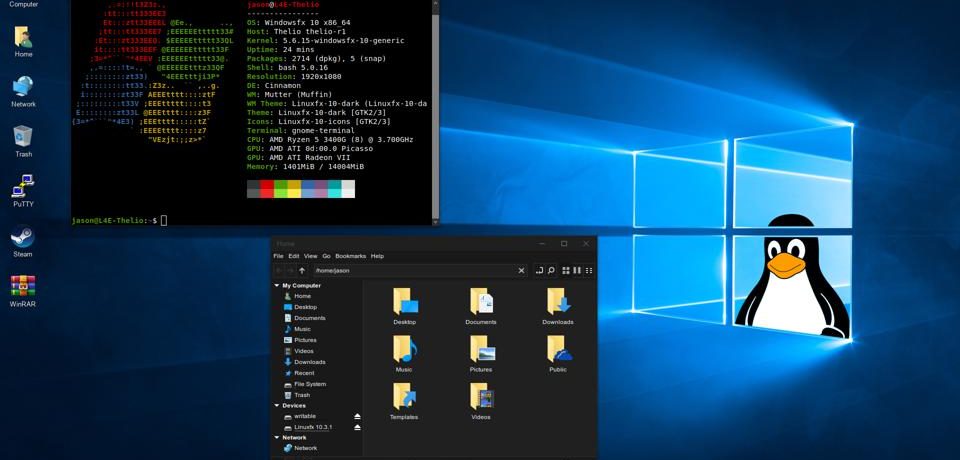Collapse the Devices sidebar section
This screenshot has height=460, width=960.
(x=277, y=405)
